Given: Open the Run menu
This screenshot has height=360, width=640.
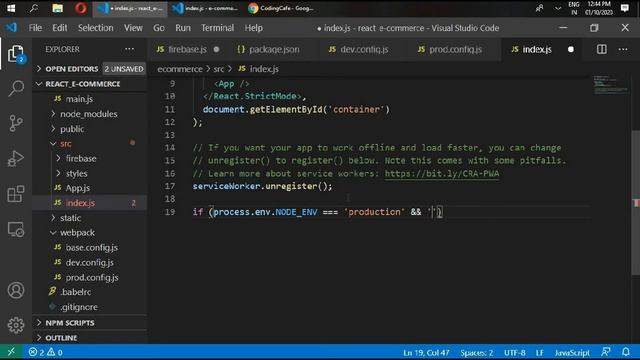Looking at the screenshot, I should click(183, 28).
